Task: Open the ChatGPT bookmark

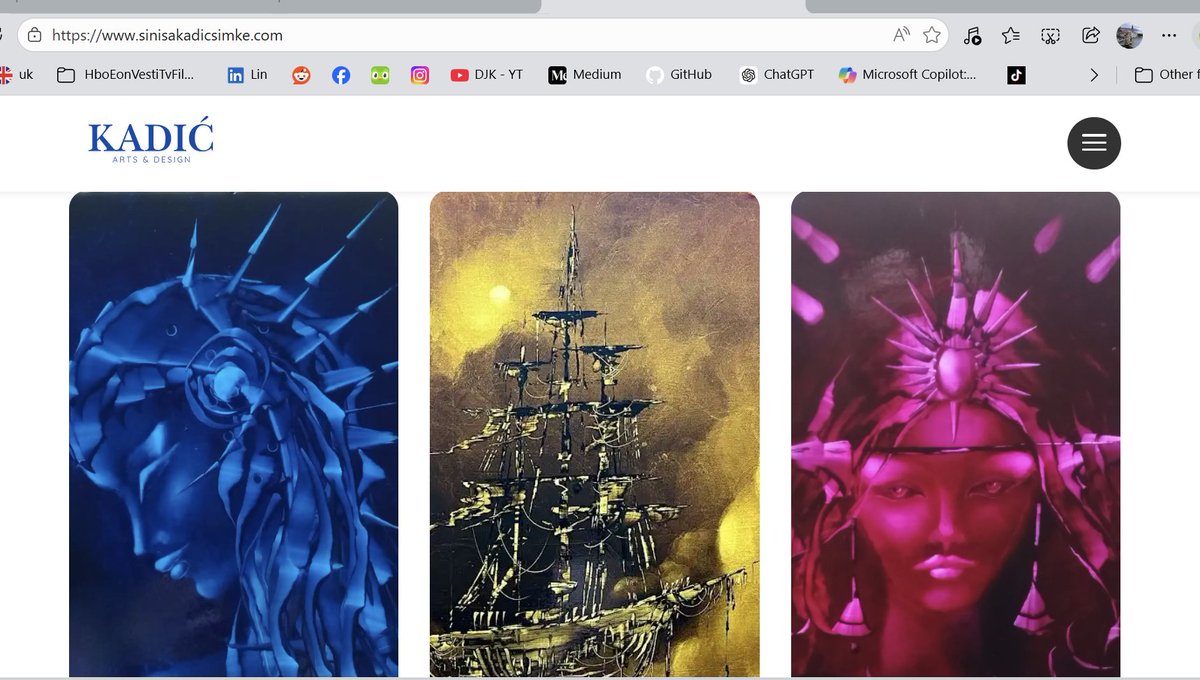Action: pos(776,75)
